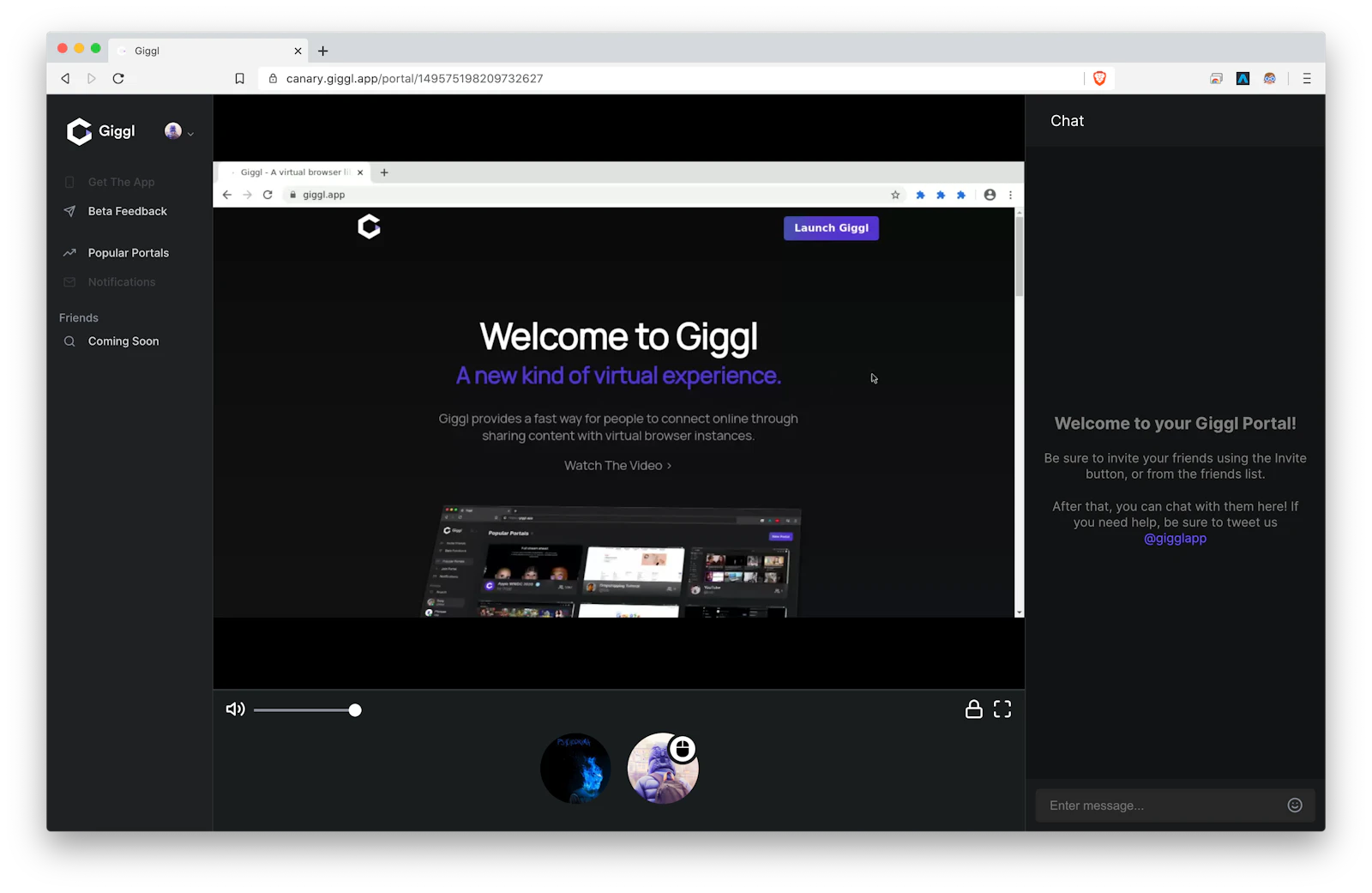1372x893 pixels.
Task: Open Notifications in sidebar
Action: pyautogui.click(x=121, y=282)
